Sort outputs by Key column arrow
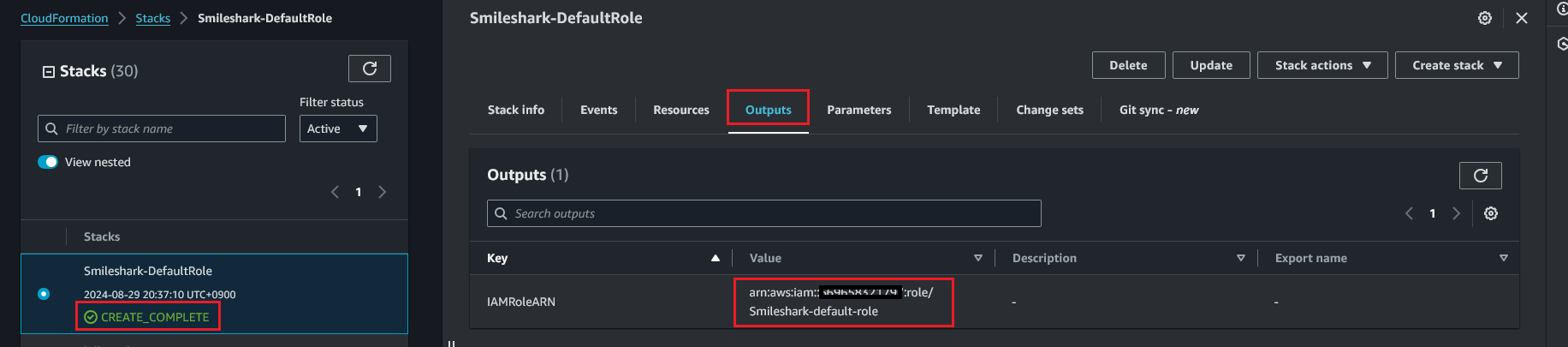1568x347 pixels. point(715,259)
